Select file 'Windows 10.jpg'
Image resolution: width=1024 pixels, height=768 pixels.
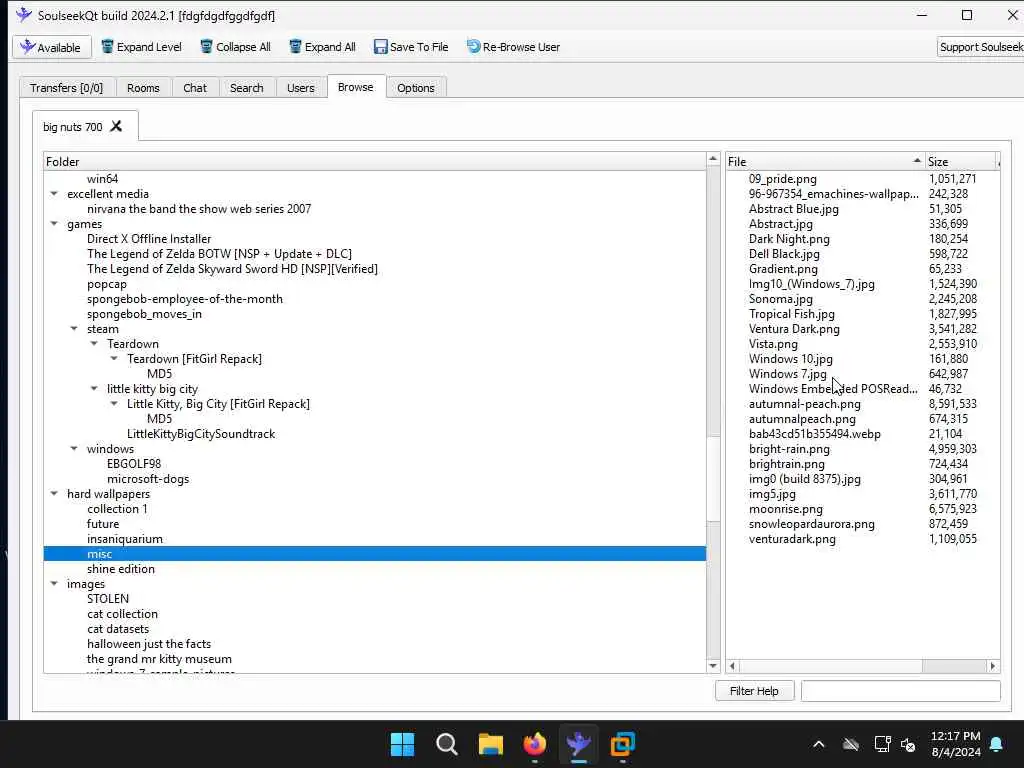[790, 359]
